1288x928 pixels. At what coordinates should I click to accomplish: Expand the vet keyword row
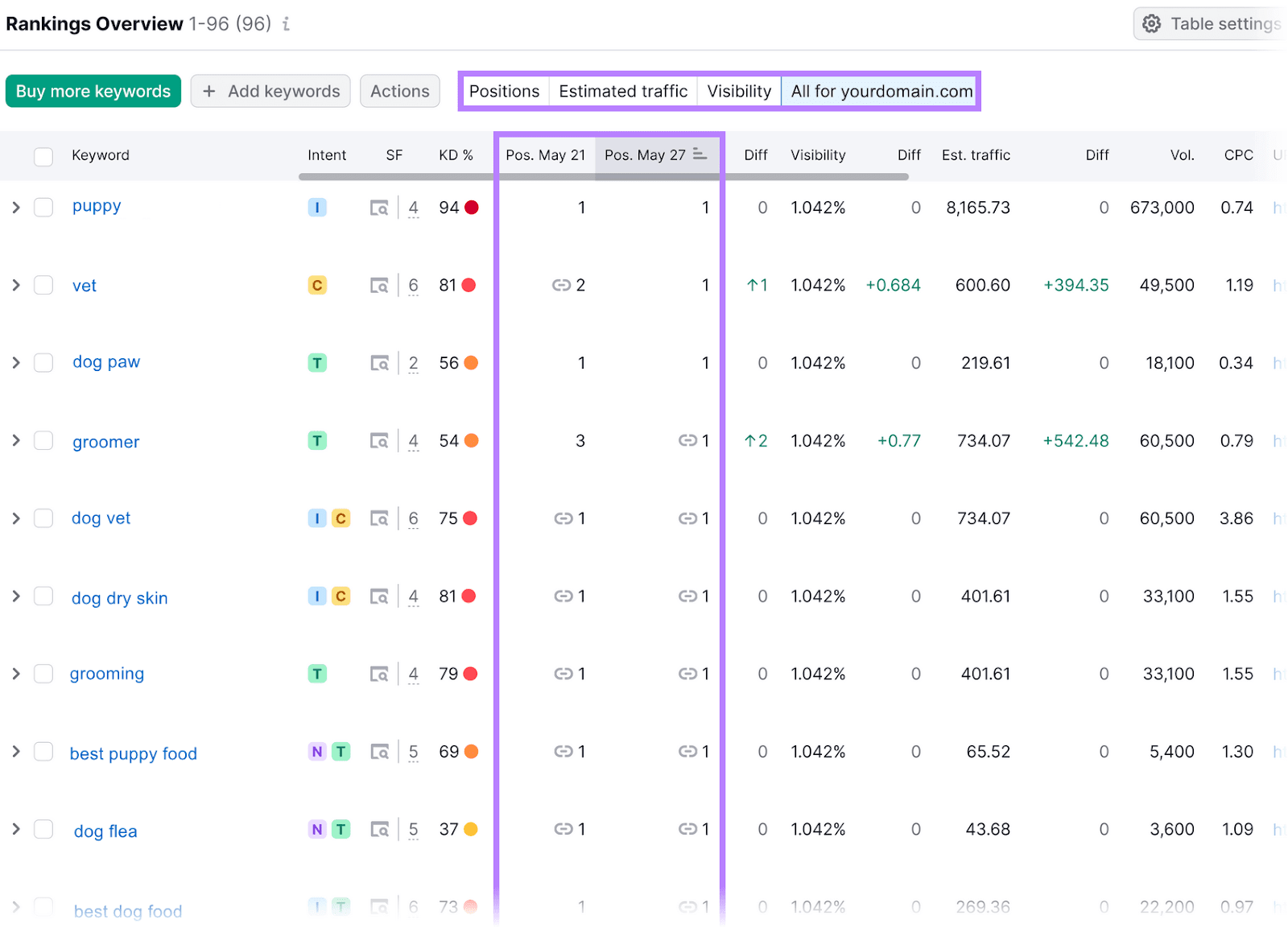(x=15, y=285)
